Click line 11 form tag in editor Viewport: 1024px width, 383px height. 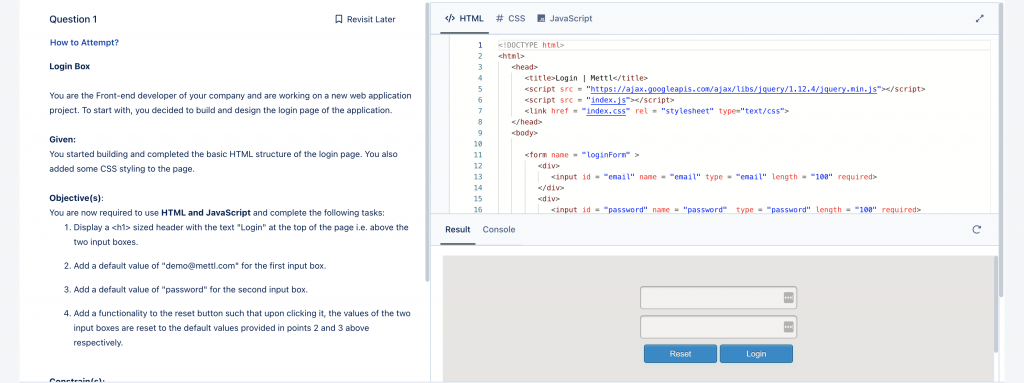[x=581, y=155]
